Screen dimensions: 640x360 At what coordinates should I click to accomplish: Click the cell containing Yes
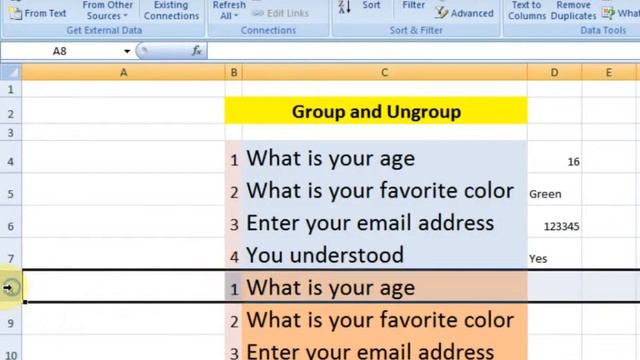click(554, 254)
